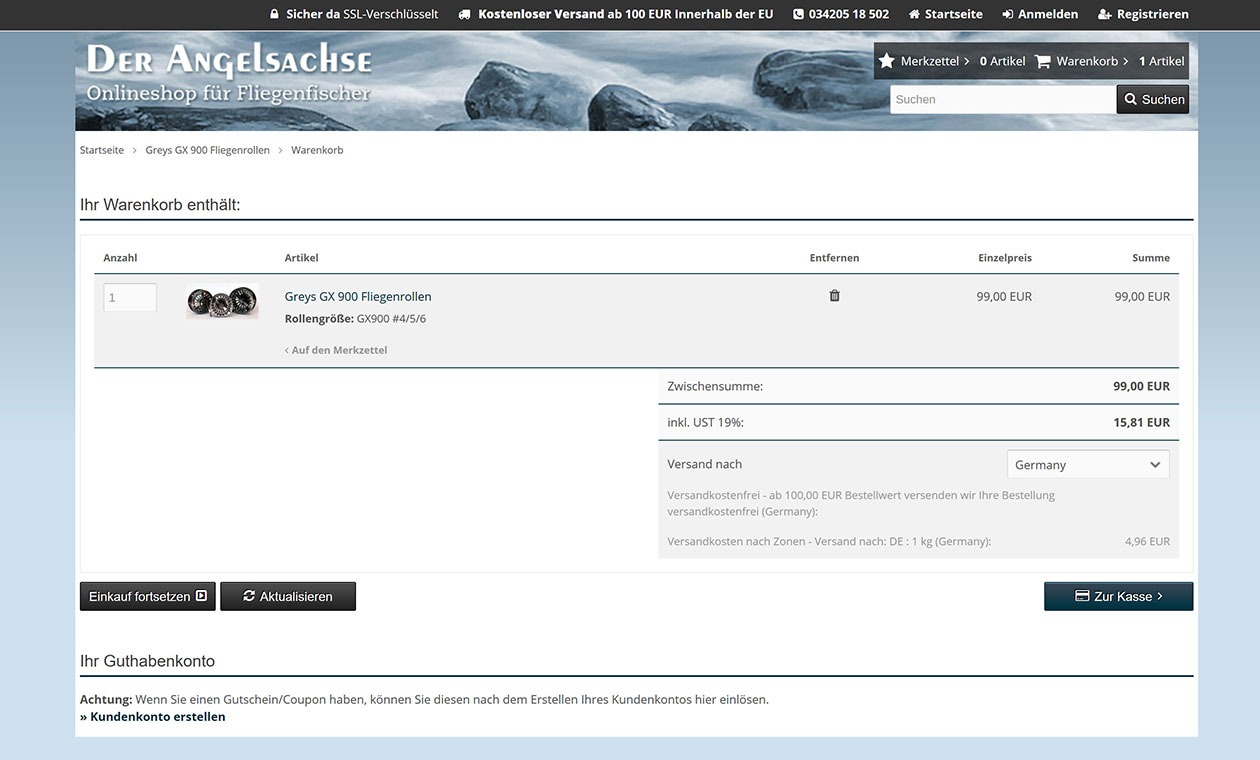Open the Merkzettel wishlist

[930, 61]
